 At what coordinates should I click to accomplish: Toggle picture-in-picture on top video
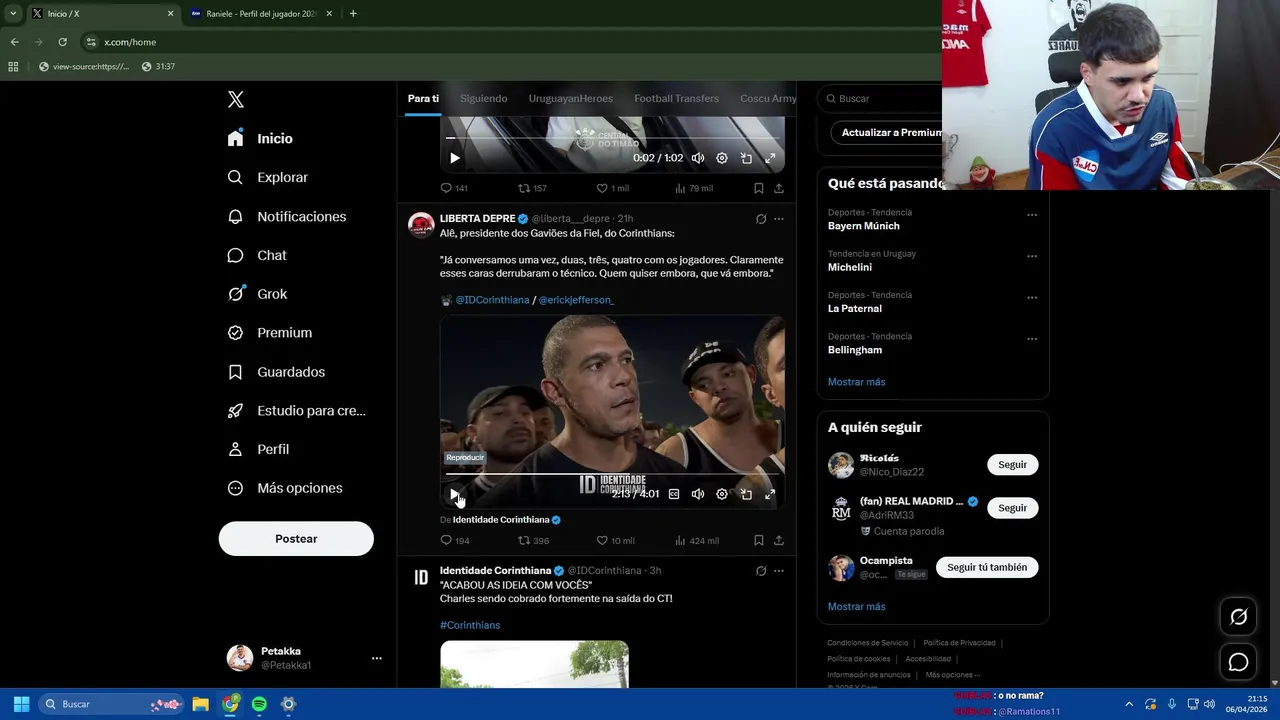pos(746,158)
